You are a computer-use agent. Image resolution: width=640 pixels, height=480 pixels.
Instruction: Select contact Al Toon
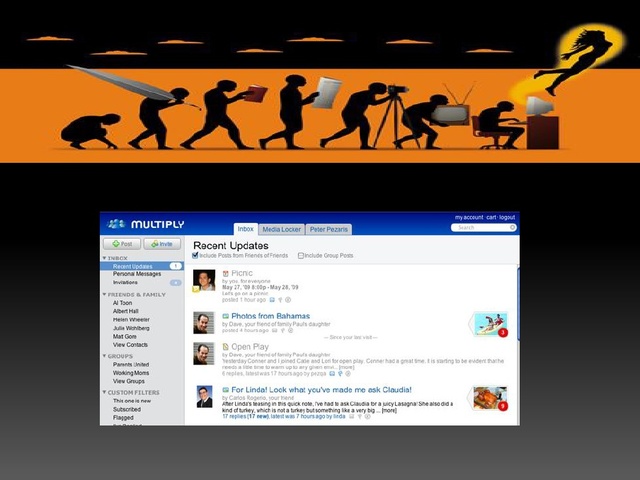[x=122, y=303]
